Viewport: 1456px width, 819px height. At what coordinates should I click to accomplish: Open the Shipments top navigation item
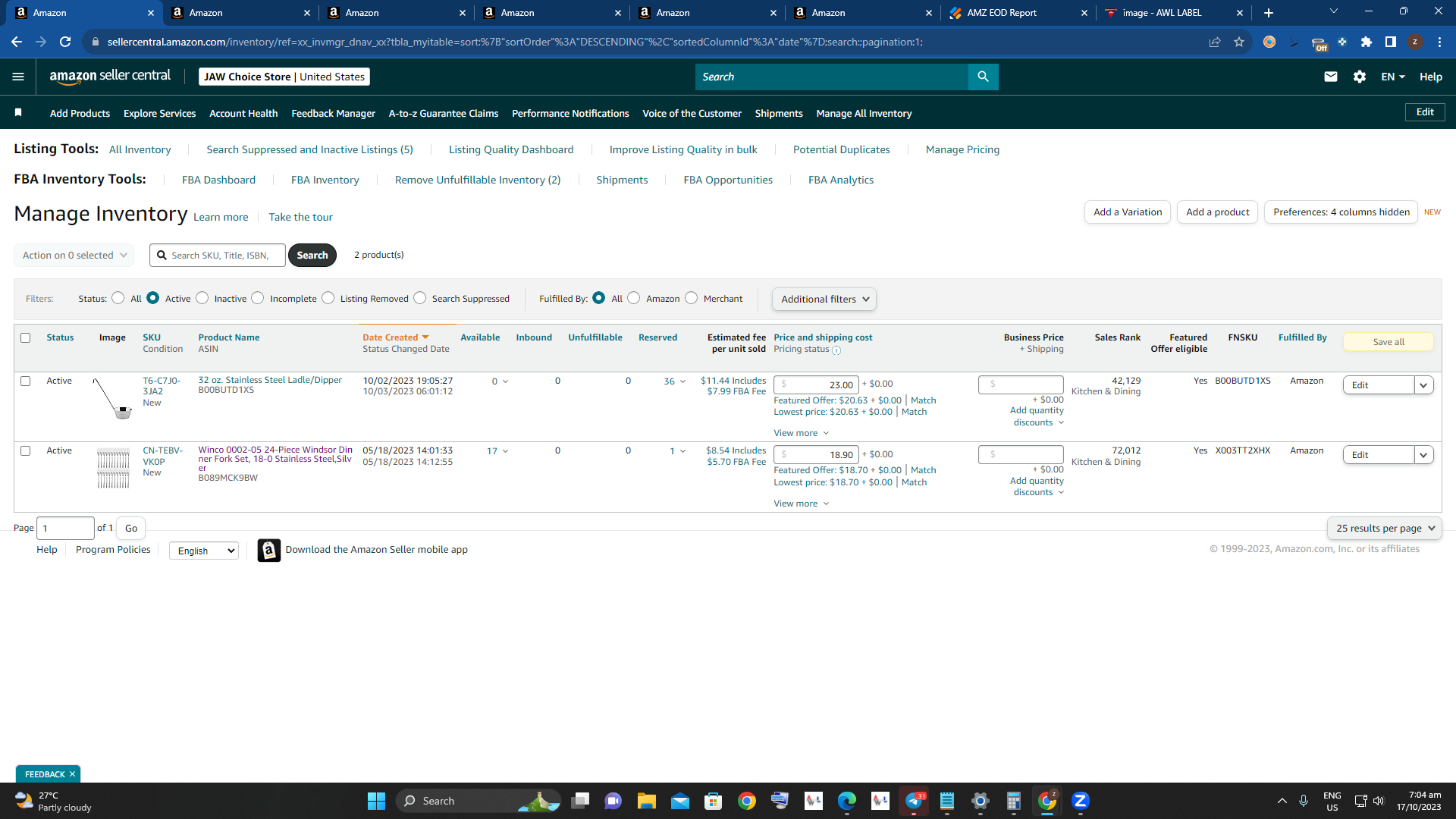click(779, 113)
